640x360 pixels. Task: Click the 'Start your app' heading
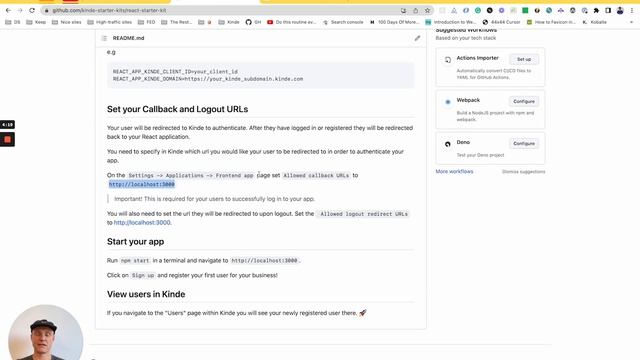(136, 242)
